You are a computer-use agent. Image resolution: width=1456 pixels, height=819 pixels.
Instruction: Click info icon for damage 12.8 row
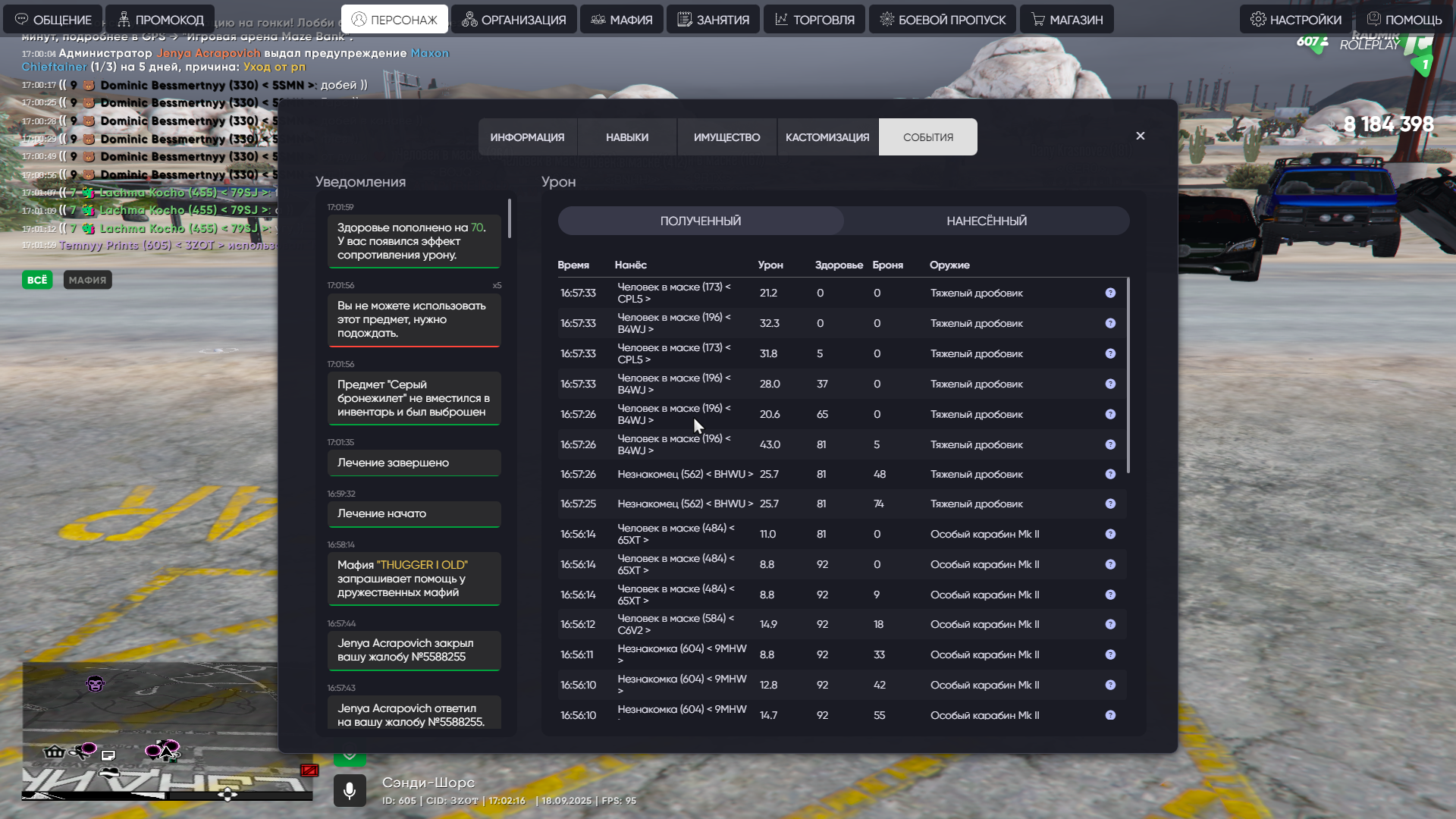[1110, 685]
